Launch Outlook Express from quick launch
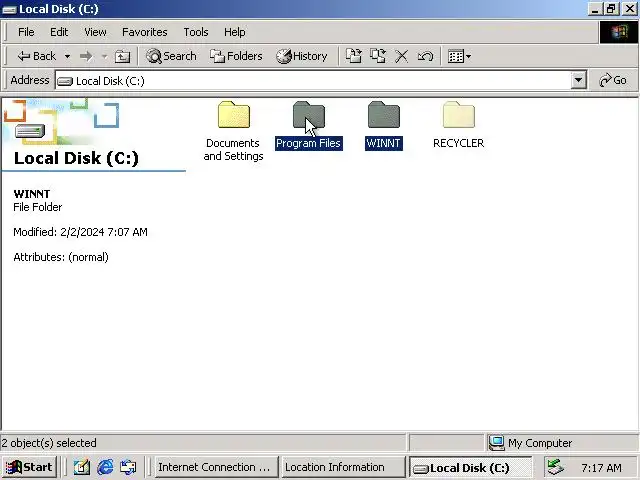This screenshot has height=480, width=640. (x=128, y=467)
